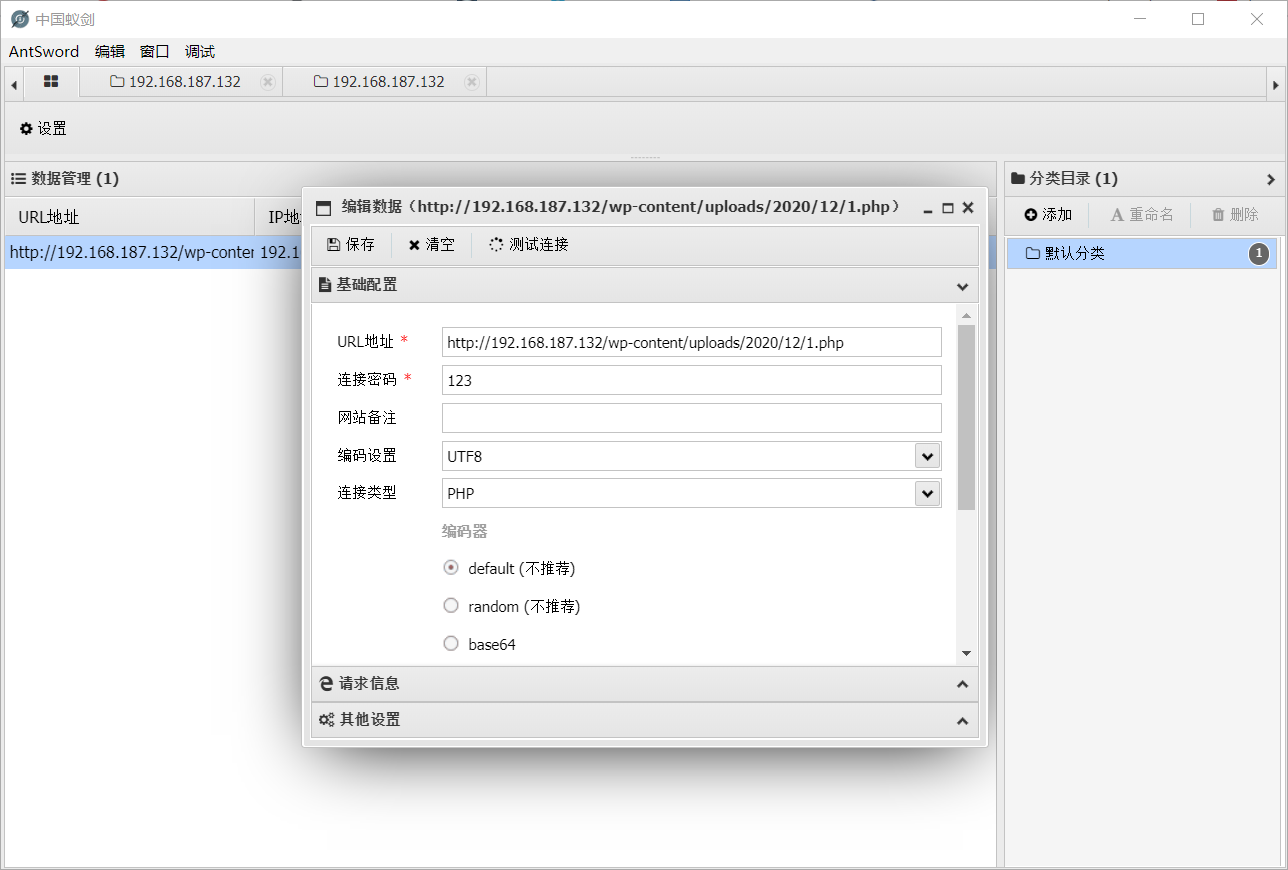Click the dialog scrollbar down arrow

click(966, 653)
